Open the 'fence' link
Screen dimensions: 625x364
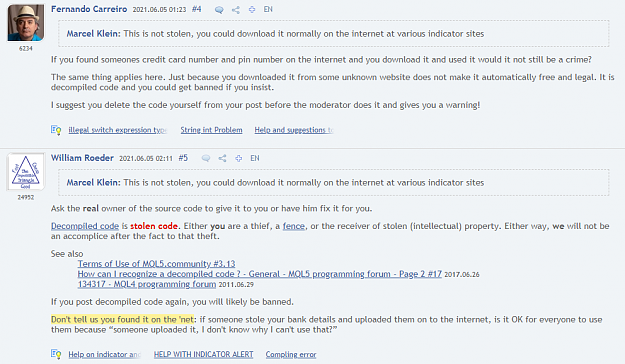(294, 226)
